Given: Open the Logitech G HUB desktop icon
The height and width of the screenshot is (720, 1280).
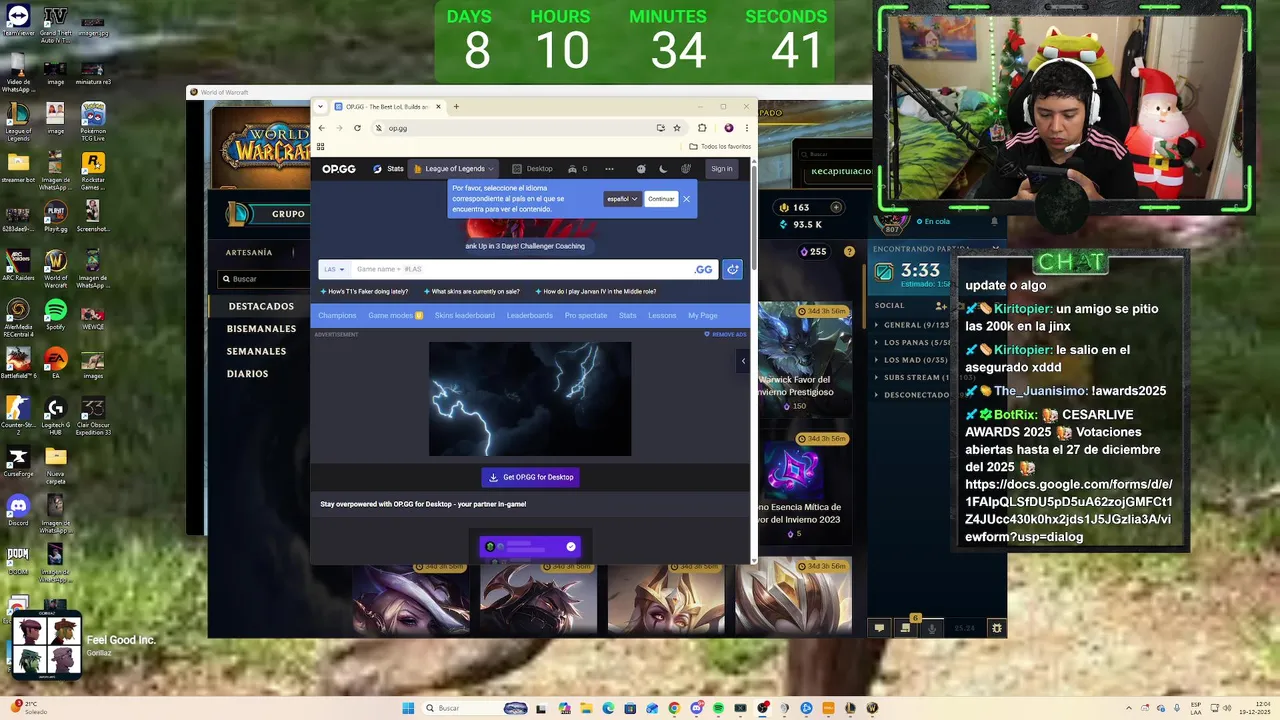Looking at the screenshot, I should point(55,415).
